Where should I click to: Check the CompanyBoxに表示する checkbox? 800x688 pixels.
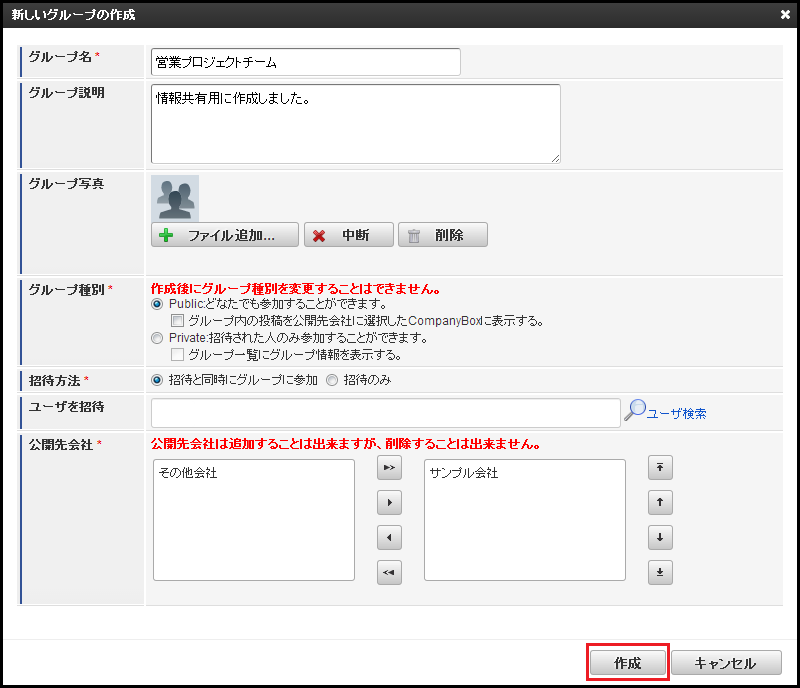[x=178, y=321]
